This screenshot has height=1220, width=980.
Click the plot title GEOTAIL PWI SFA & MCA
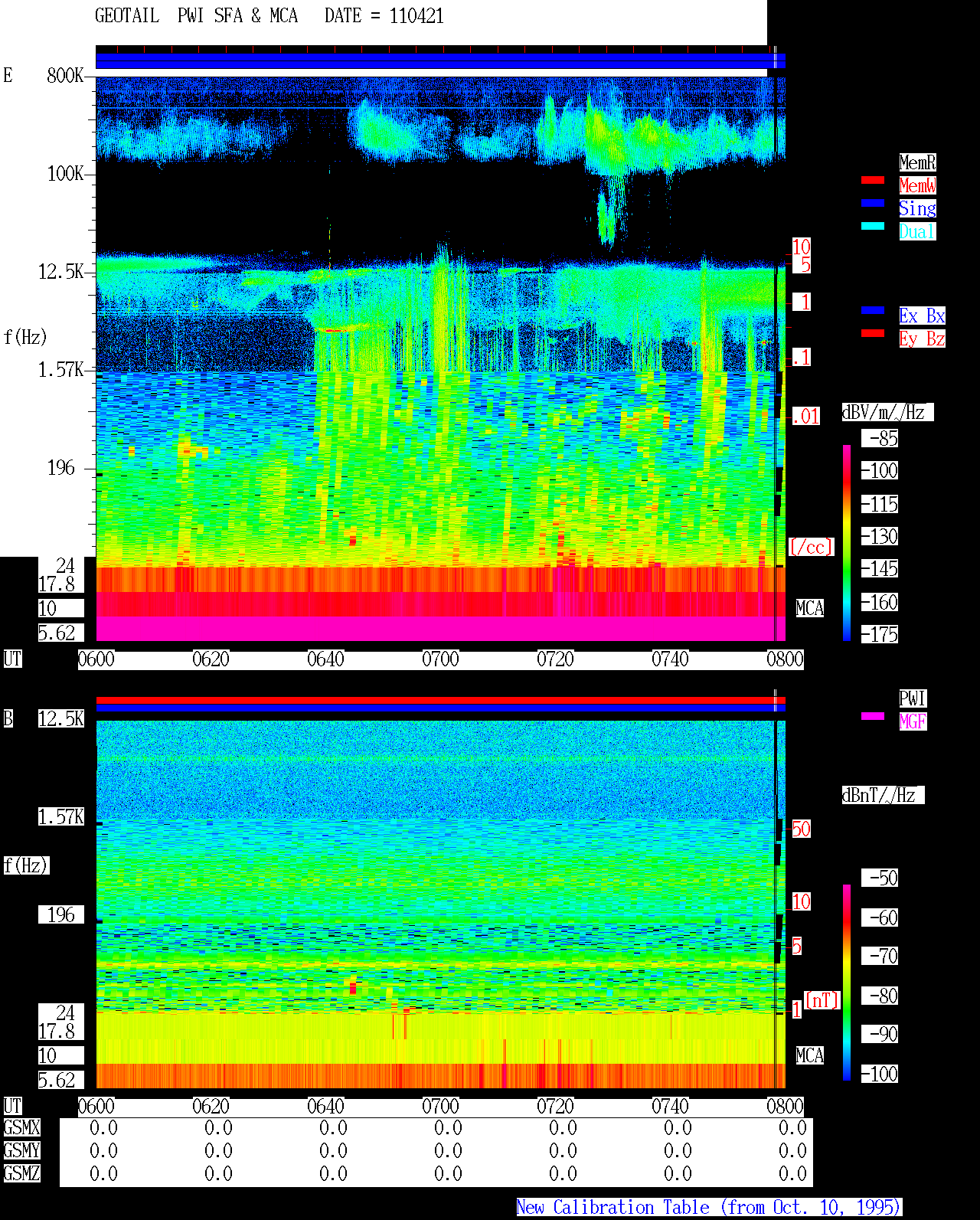click(x=196, y=16)
